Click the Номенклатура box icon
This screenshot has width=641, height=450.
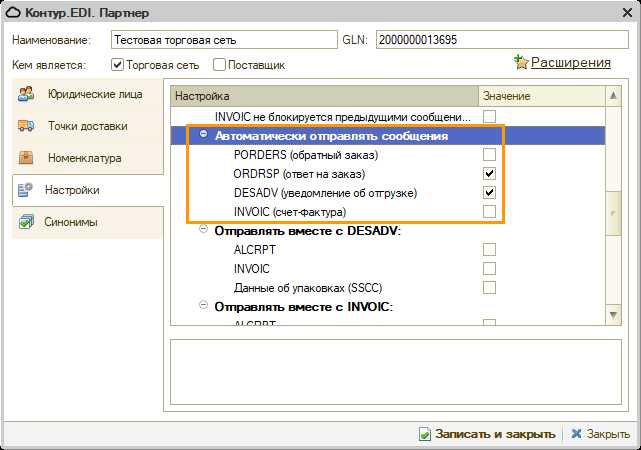point(26,157)
